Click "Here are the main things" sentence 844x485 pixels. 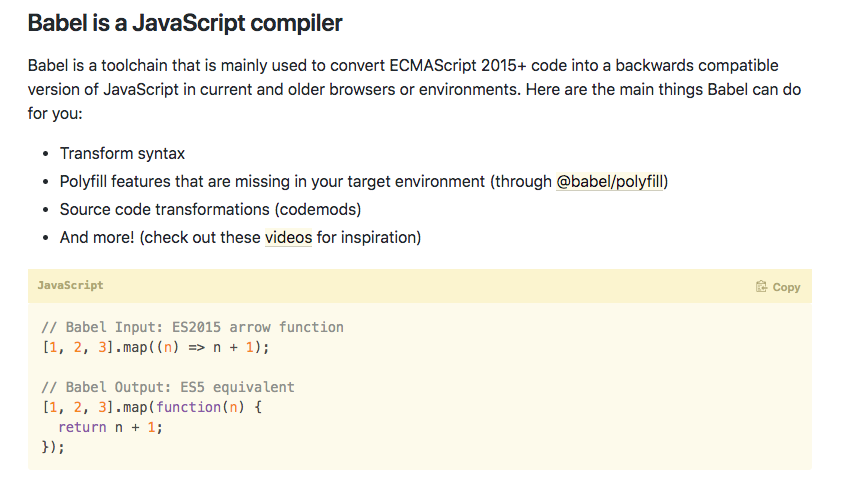pyautogui.click(x=596, y=89)
